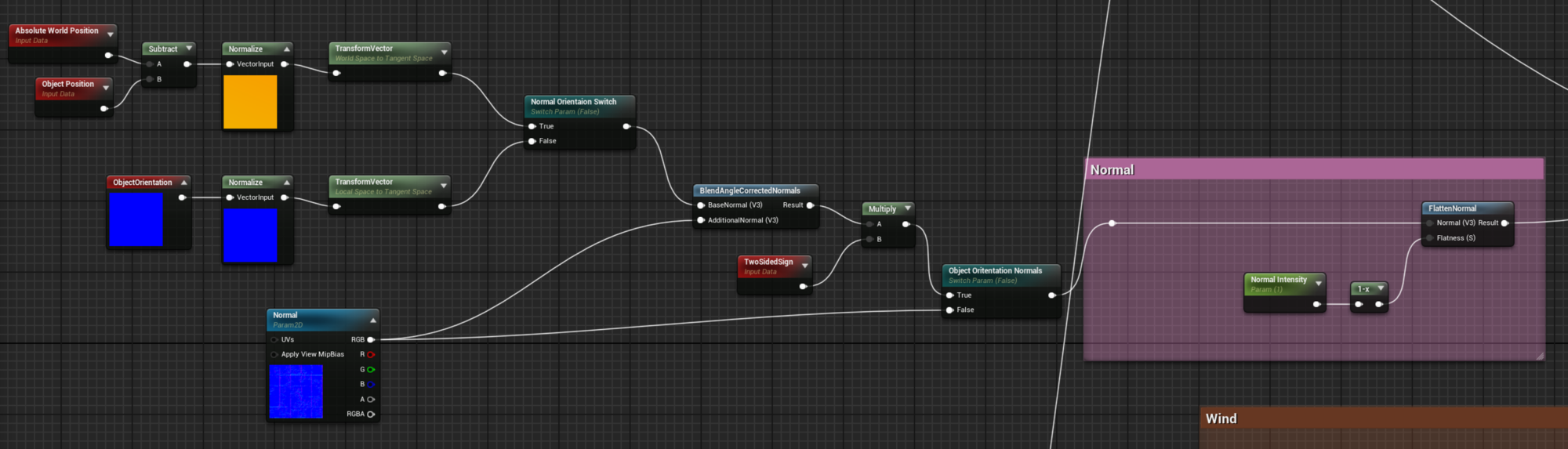
Task: Expand the 1-x node arrow
Action: [1381, 288]
